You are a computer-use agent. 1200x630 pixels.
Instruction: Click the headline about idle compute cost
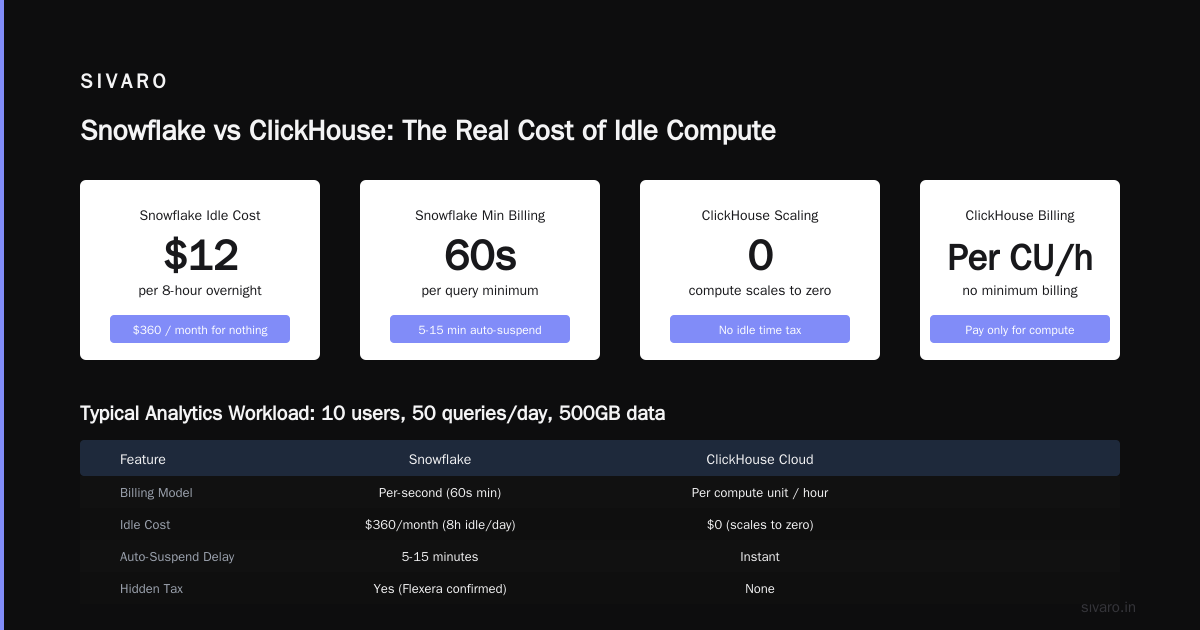[x=428, y=131]
